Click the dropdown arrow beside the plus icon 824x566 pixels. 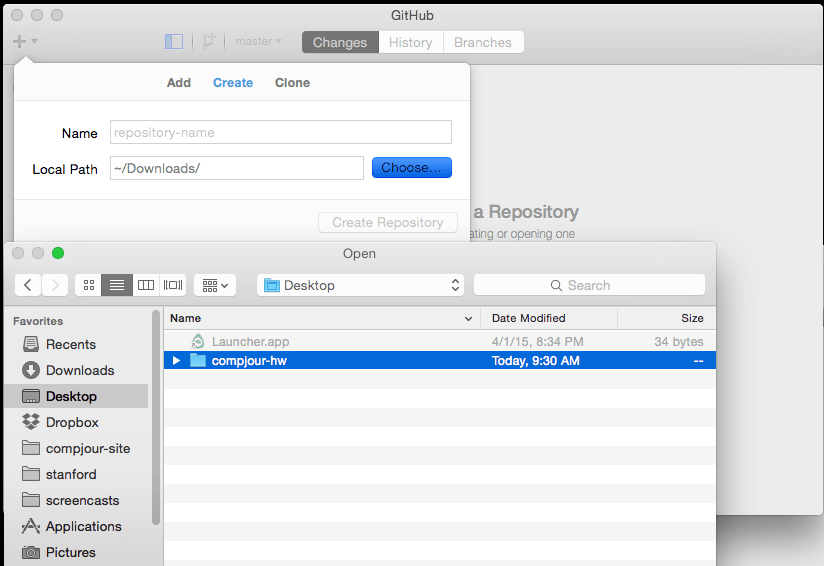coord(35,41)
